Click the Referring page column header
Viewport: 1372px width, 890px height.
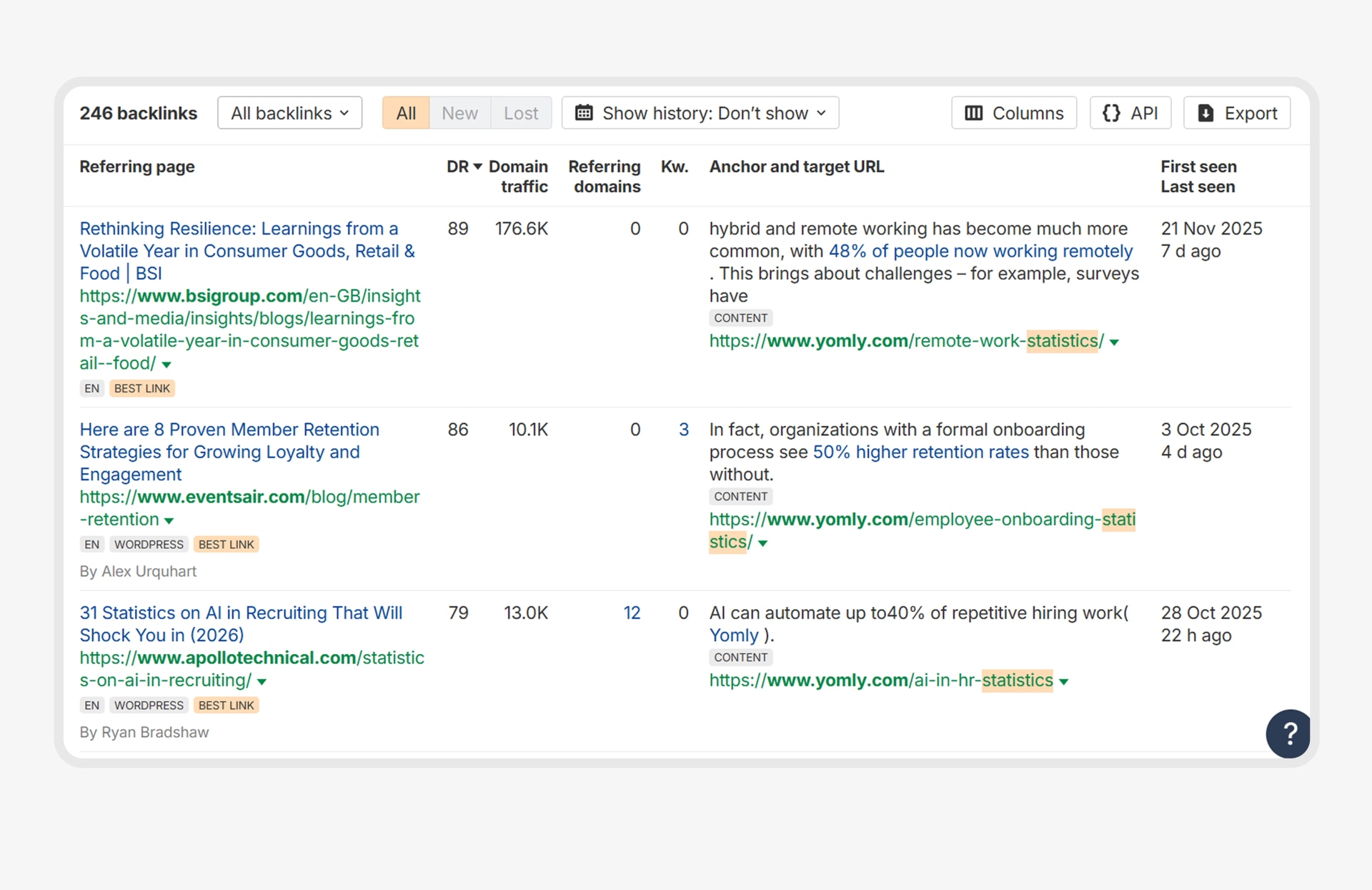[x=136, y=167]
